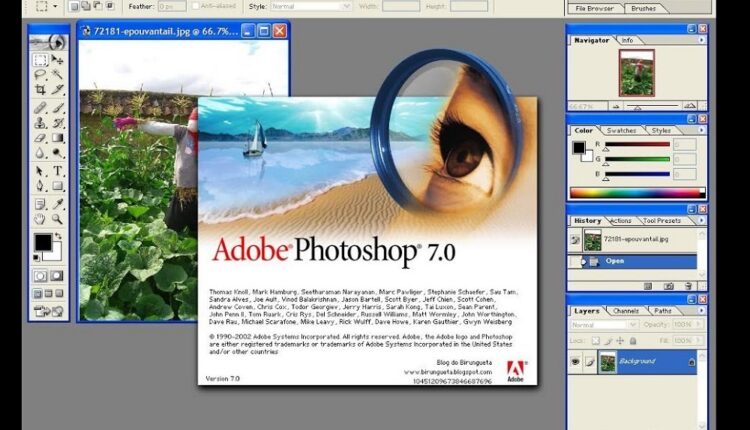Pick the Clone Stamp tool
Image resolution: width=750 pixels, height=430 pixels.
click(x=40, y=123)
